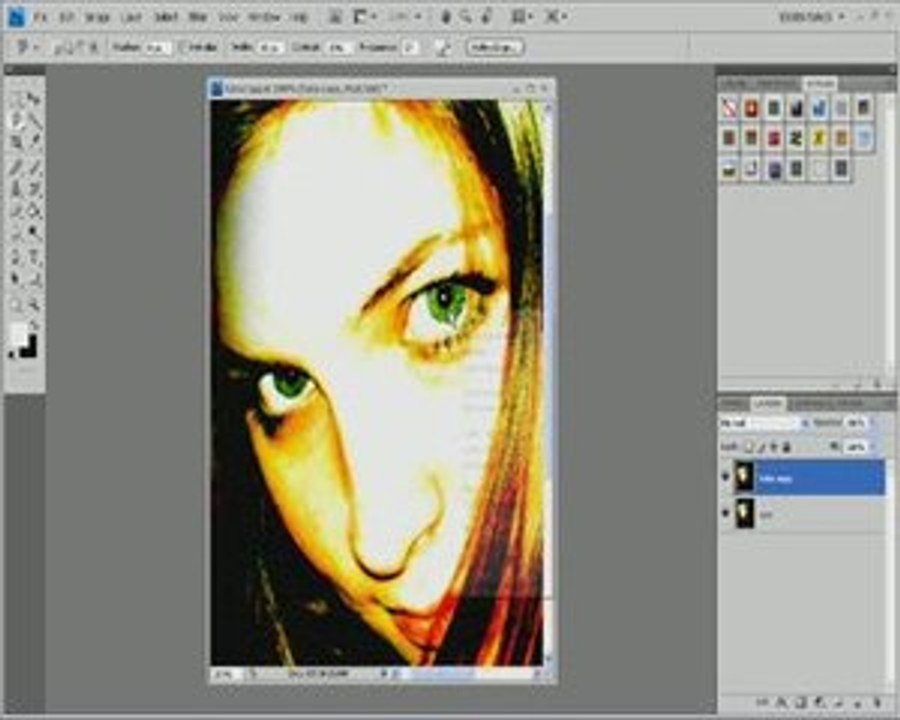Click add layer mask icon
The width and height of the screenshot is (900, 720).
pyautogui.click(x=801, y=702)
